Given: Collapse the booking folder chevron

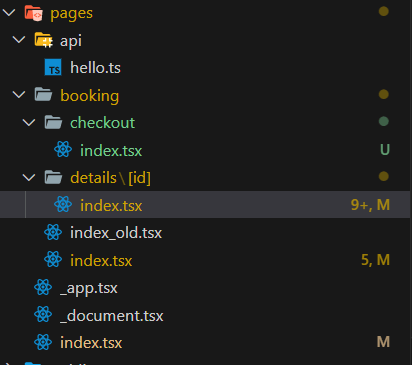Looking at the screenshot, I should [19, 95].
